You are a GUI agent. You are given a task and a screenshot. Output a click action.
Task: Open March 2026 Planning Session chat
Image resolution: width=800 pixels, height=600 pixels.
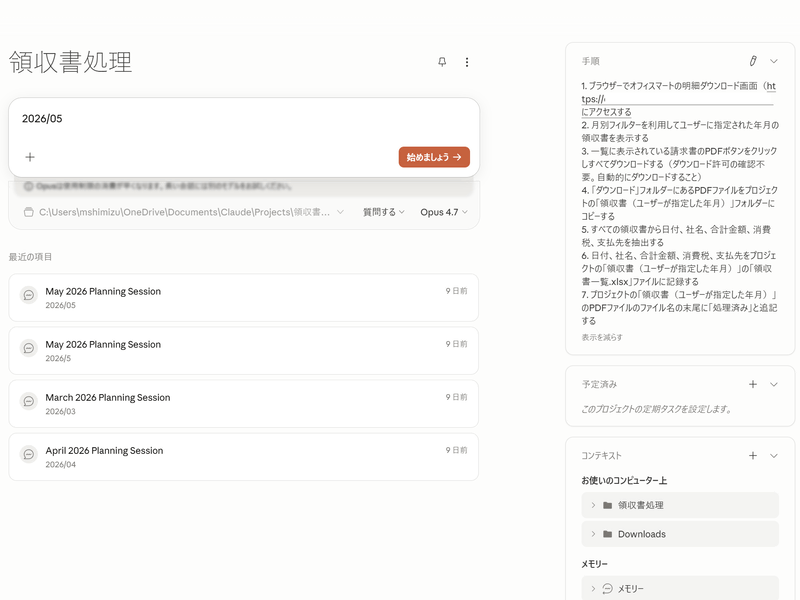click(244, 404)
